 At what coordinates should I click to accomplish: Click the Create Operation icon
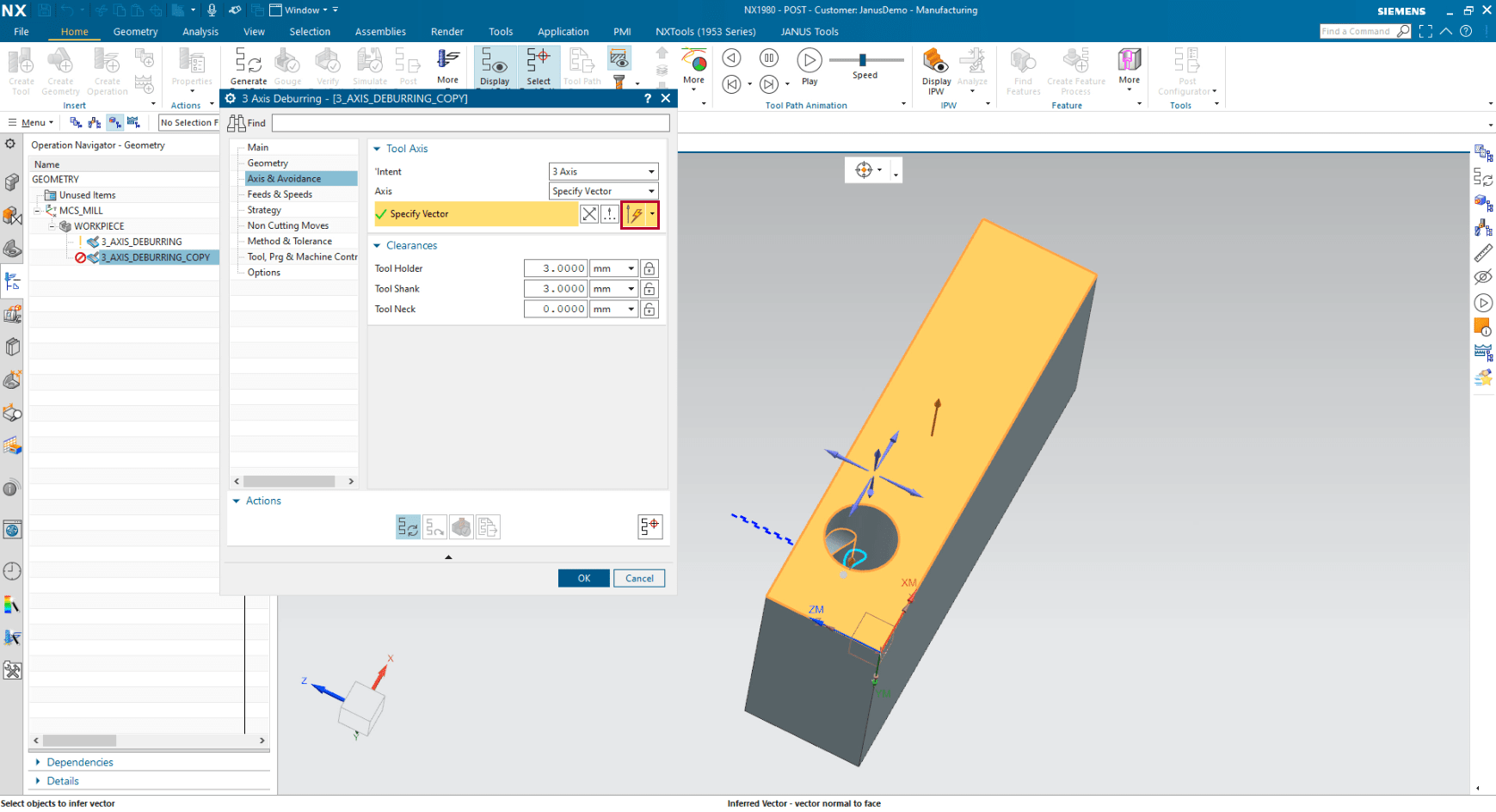107,65
